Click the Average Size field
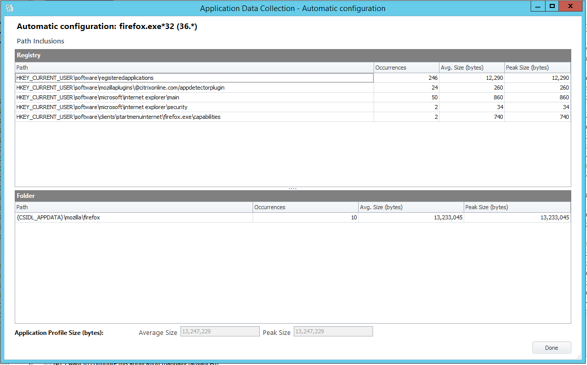The image size is (587, 365). coord(220,332)
